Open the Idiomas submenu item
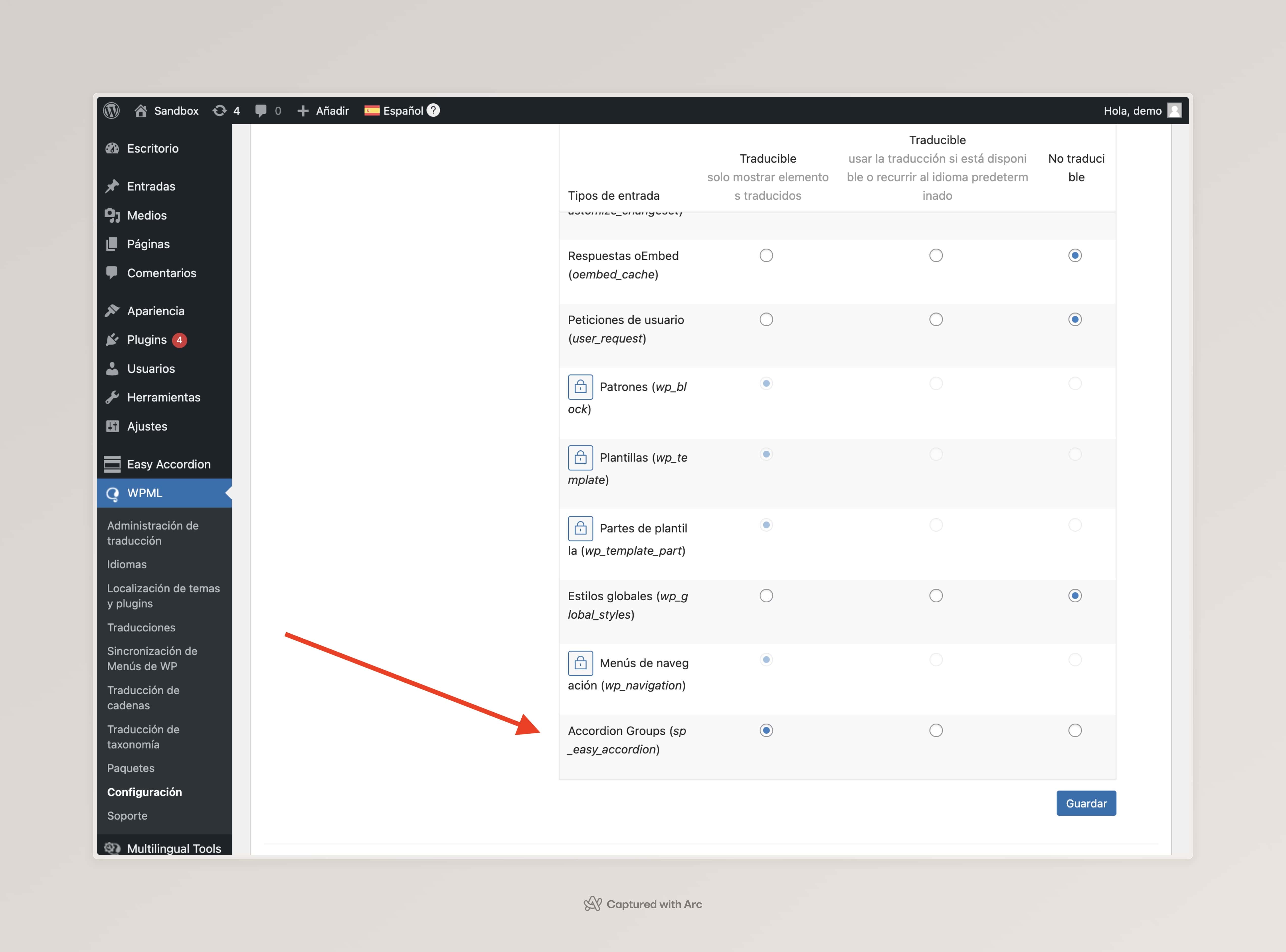 (x=127, y=564)
